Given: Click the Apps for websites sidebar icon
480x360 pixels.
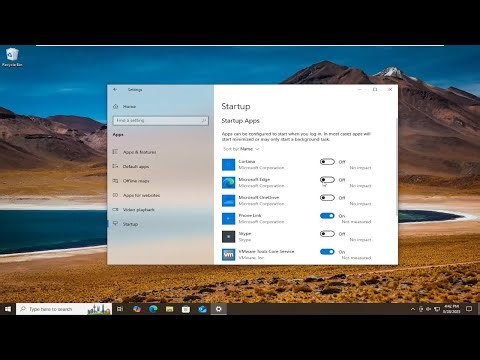Looking at the screenshot, I should 115,195.
